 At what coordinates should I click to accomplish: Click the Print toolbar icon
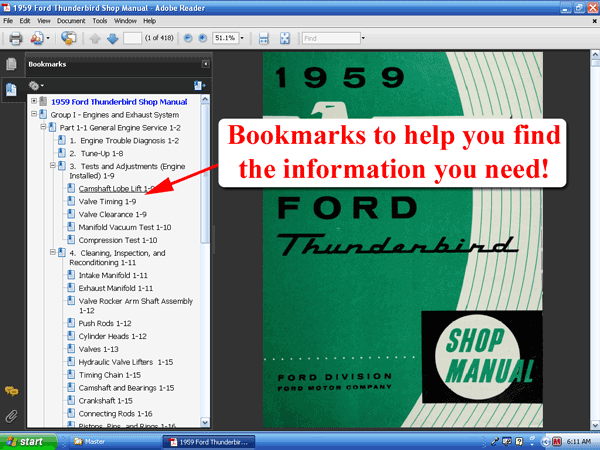(x=16, y=38)
